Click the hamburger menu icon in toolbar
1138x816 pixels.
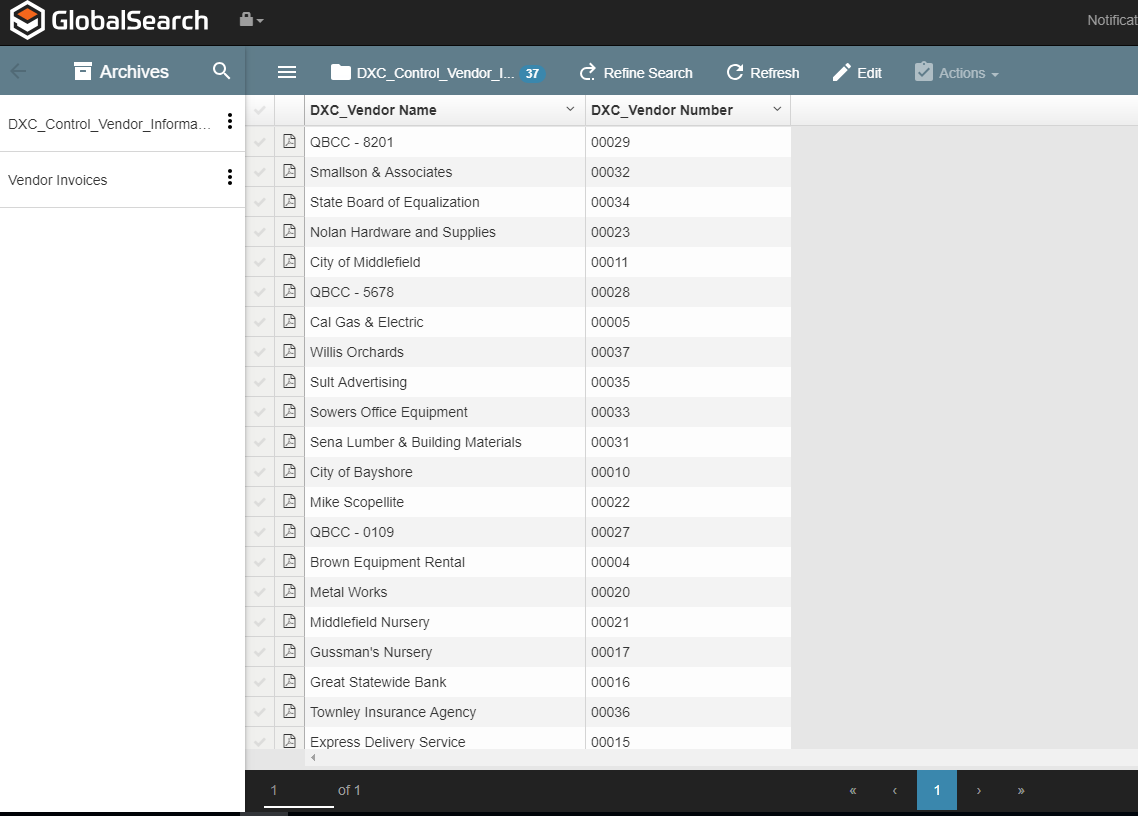click(287, 72)
